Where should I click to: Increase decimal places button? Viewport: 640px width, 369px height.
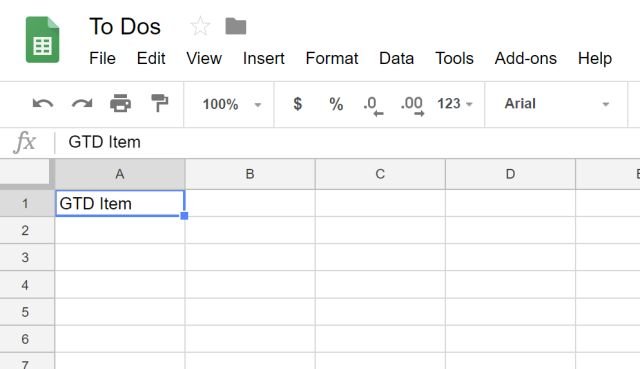pos(412,106)
